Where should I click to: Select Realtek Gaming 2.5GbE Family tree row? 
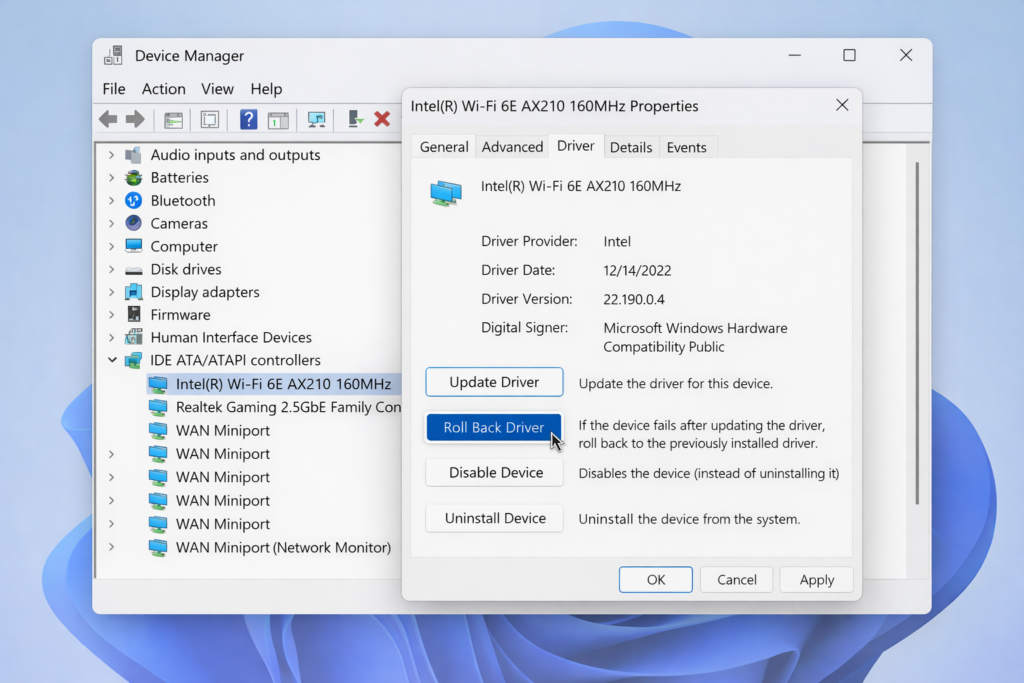pos(274,407)
